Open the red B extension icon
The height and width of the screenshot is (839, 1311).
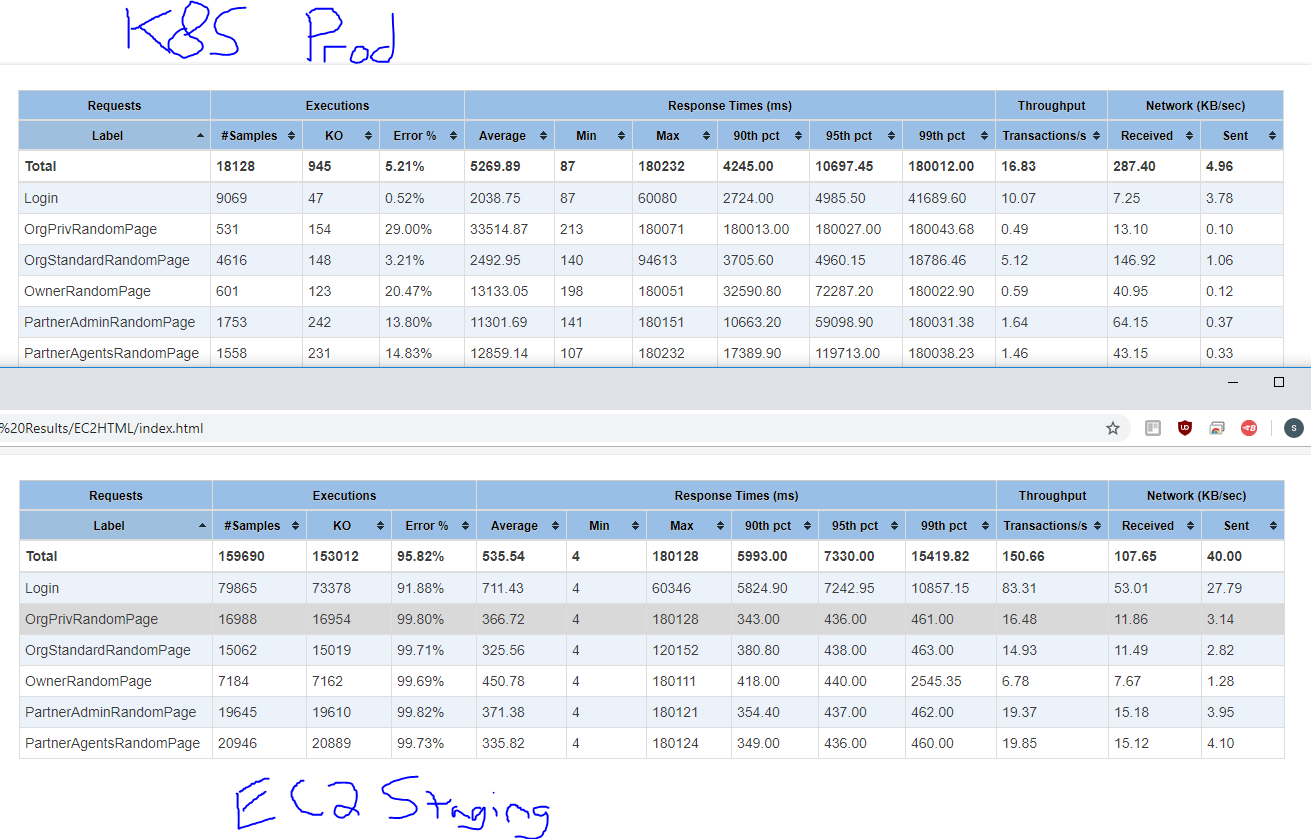1249,427
